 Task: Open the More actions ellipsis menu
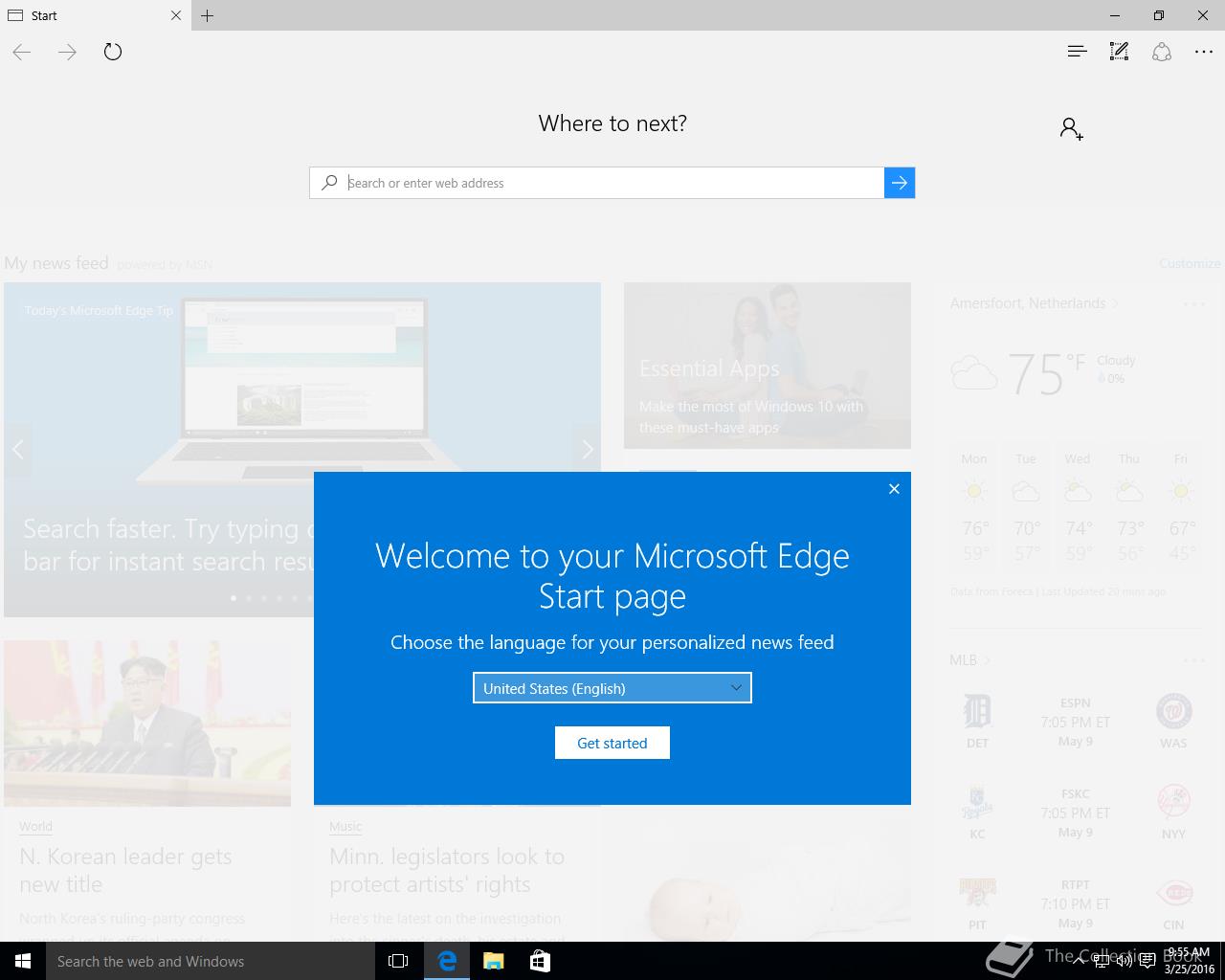(x=1204, y=52)
